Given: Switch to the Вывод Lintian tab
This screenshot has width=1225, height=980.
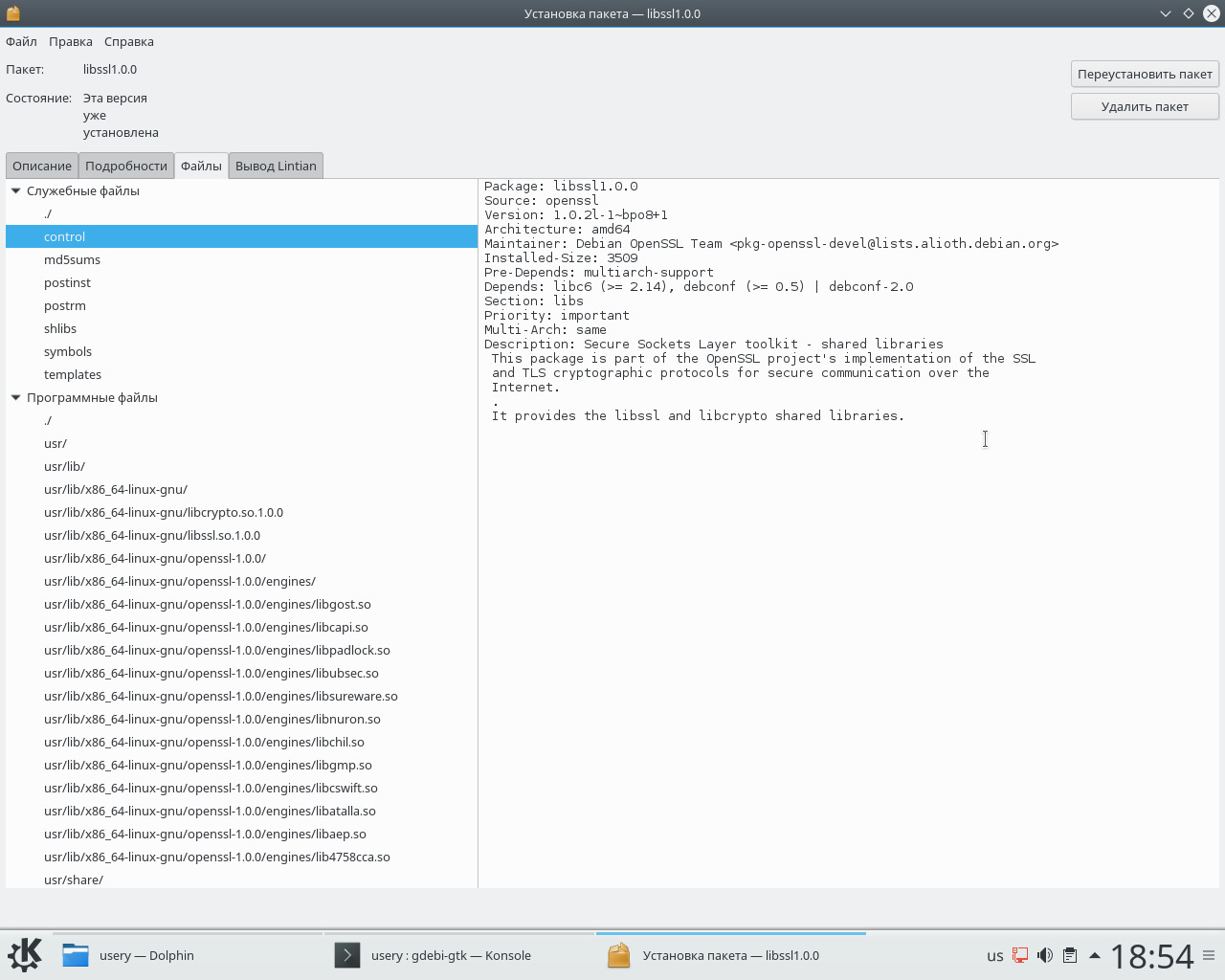Looking at the screenshot, I should click(276, 166).
